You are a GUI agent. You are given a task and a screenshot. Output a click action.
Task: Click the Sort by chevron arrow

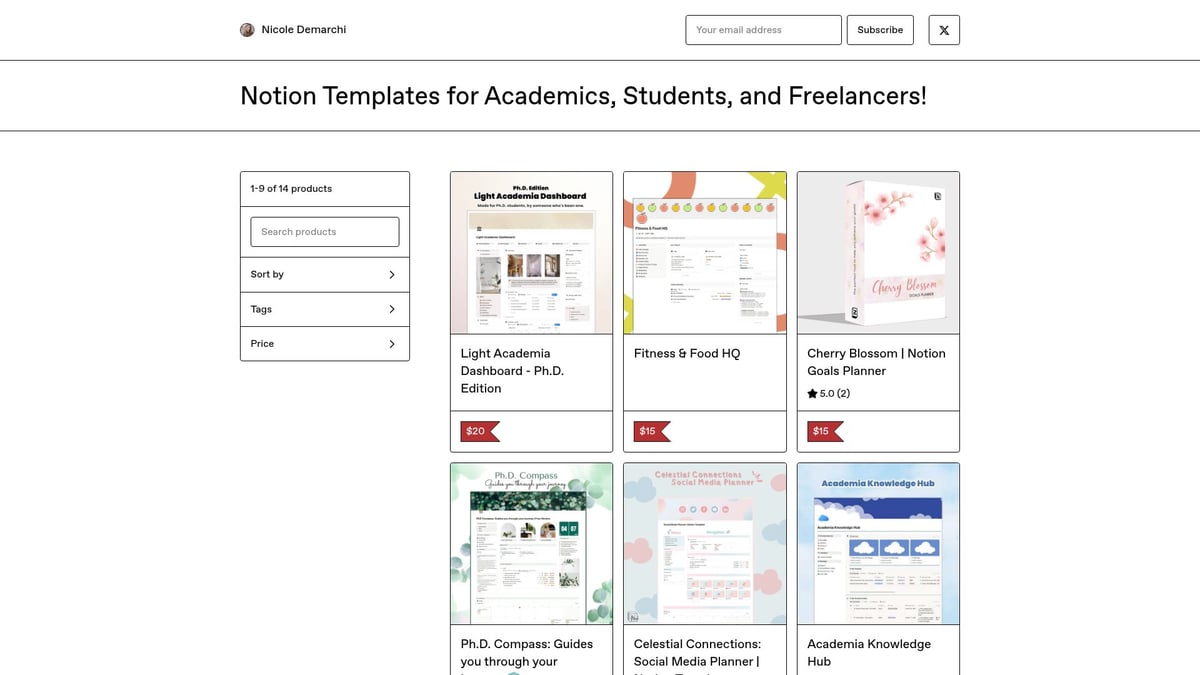tap(391, 274)
